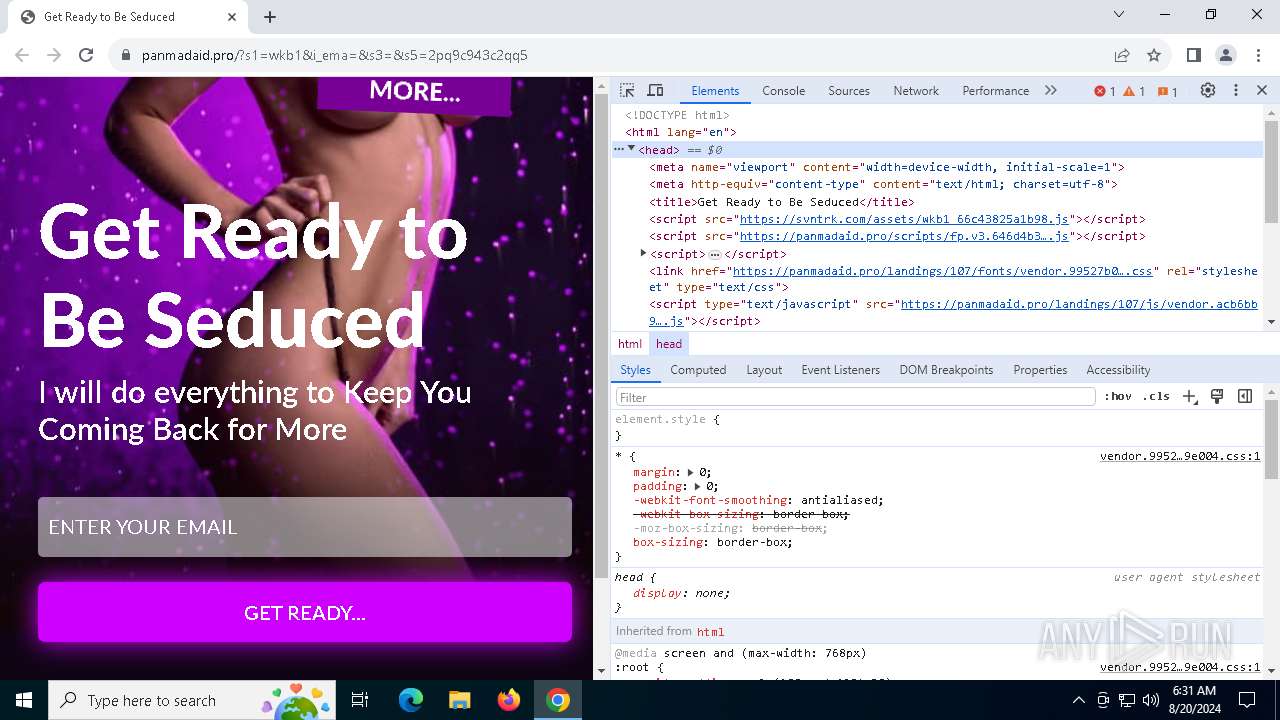Open the Chrome three-dot menu
The width and height of the screenshot is (1280, 720).
click(1258, 55)
